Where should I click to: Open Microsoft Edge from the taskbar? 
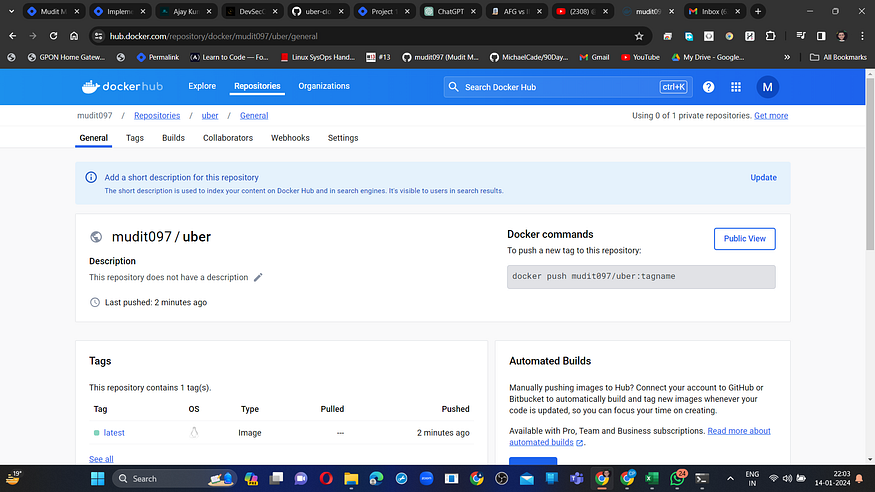[376, 479]
